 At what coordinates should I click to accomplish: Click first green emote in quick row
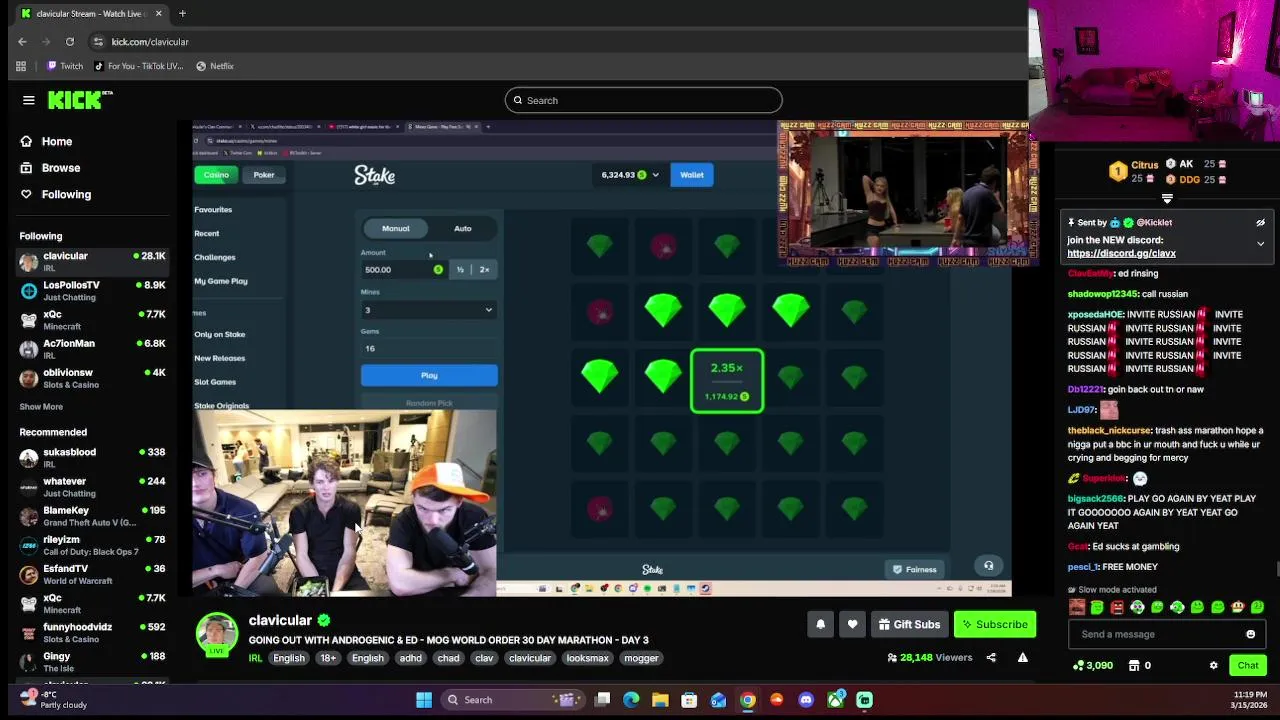tap(1097, 607)
